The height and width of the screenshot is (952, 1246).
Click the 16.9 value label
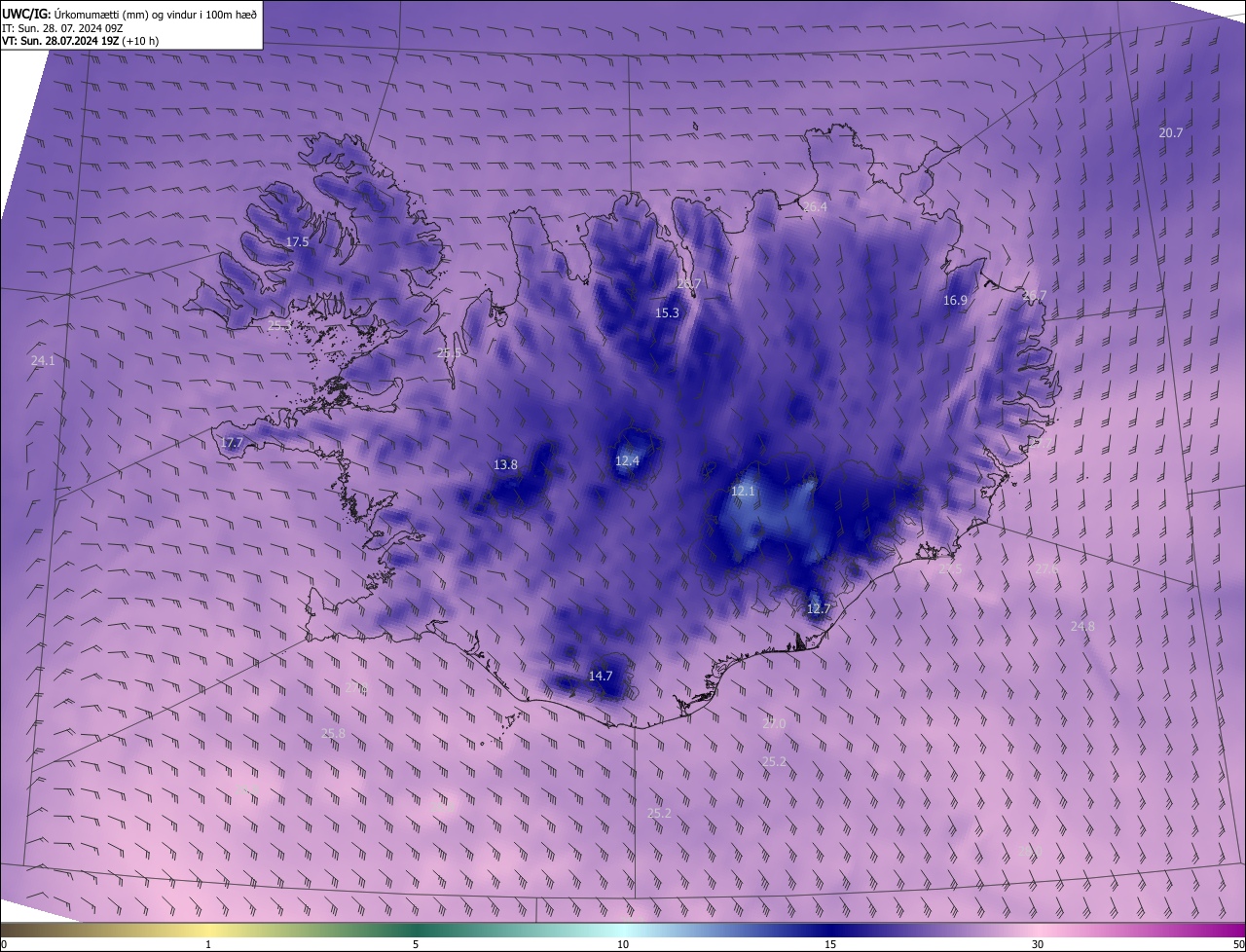coord(955,301)
